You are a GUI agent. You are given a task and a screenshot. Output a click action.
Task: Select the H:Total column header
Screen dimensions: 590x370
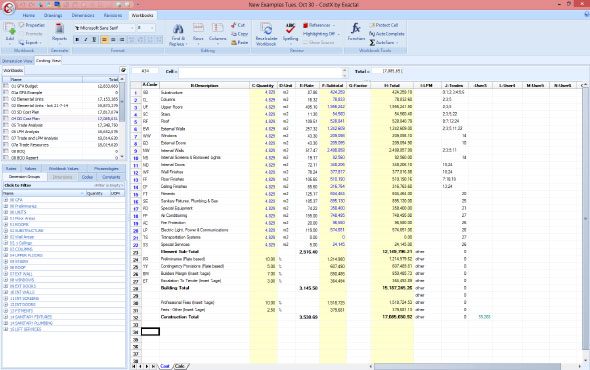point(392,85)
